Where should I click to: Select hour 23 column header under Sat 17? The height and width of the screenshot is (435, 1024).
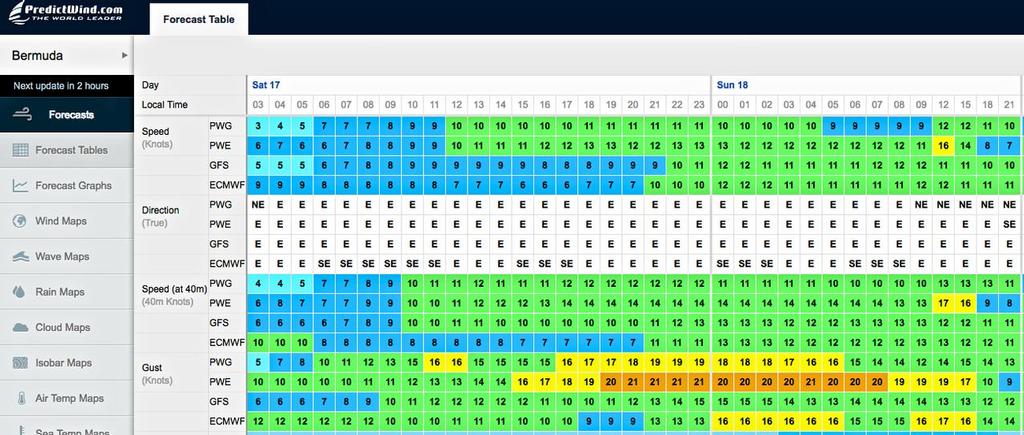pos(699,105)
